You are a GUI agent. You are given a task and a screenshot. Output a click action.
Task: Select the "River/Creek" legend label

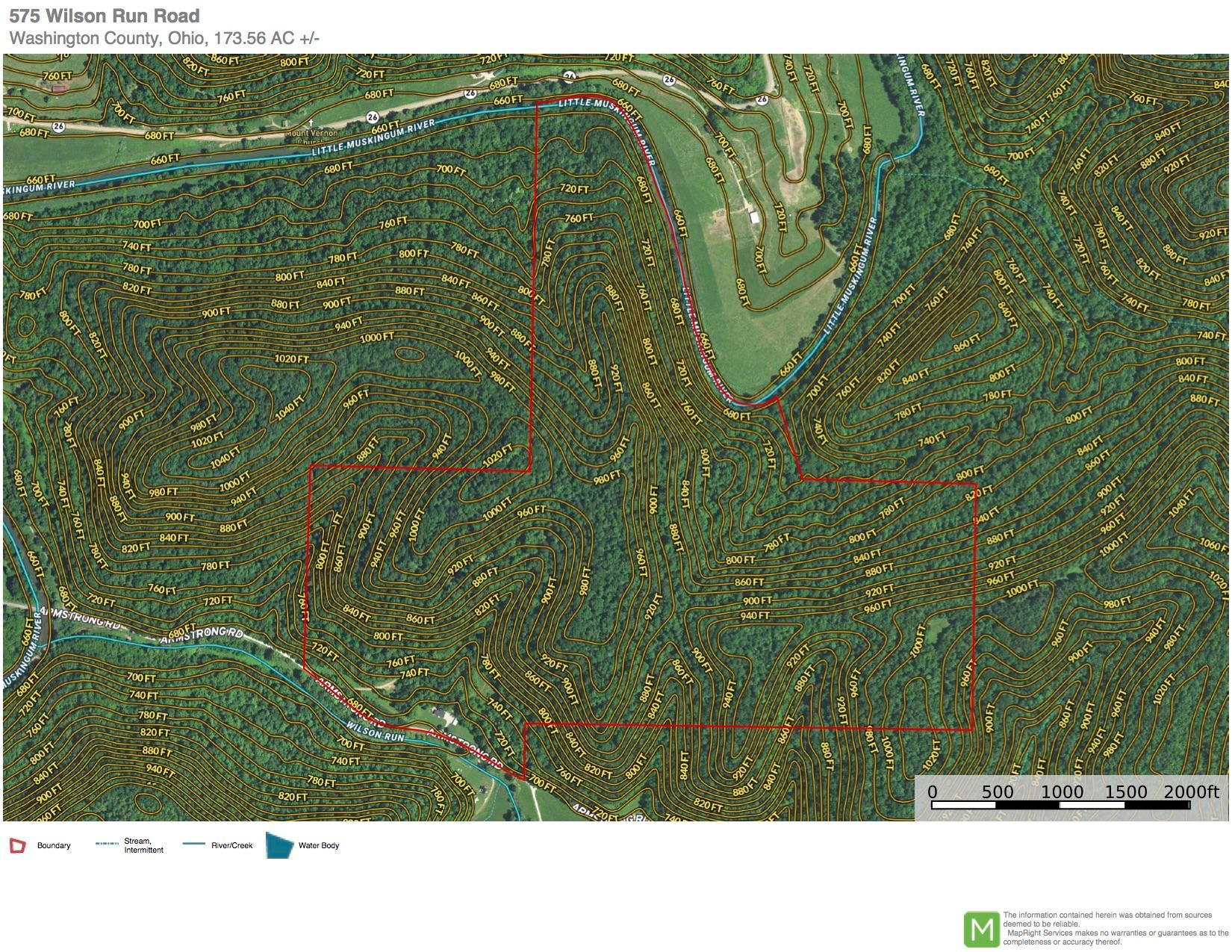[231, 846]
